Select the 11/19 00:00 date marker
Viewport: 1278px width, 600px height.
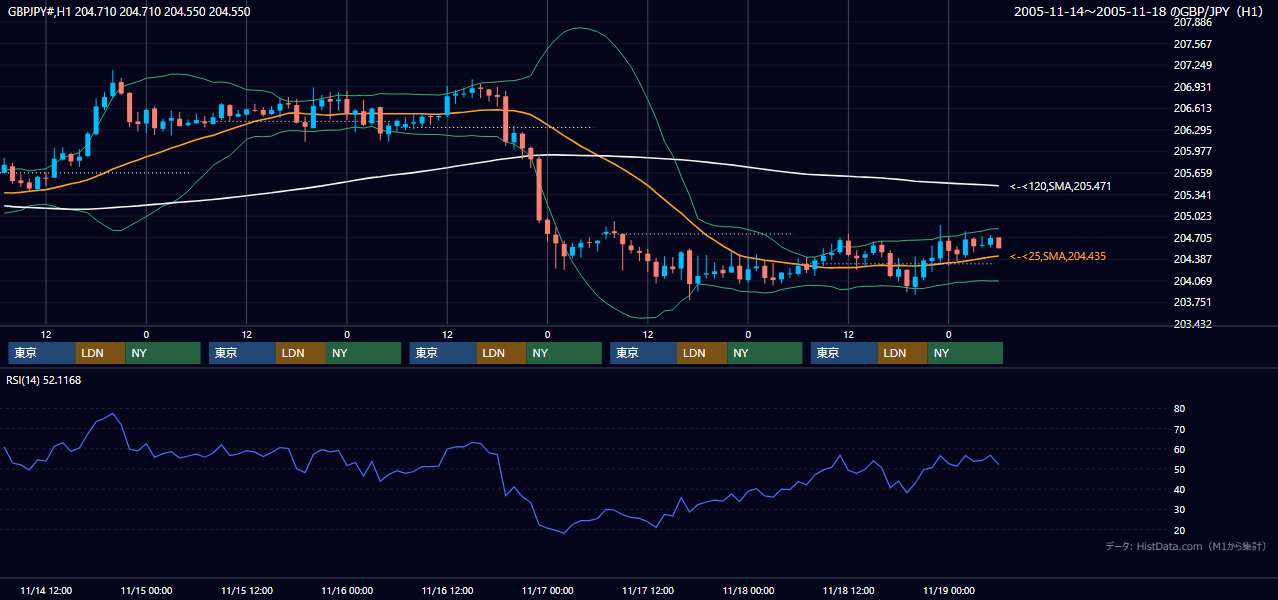tap(948, 590)
